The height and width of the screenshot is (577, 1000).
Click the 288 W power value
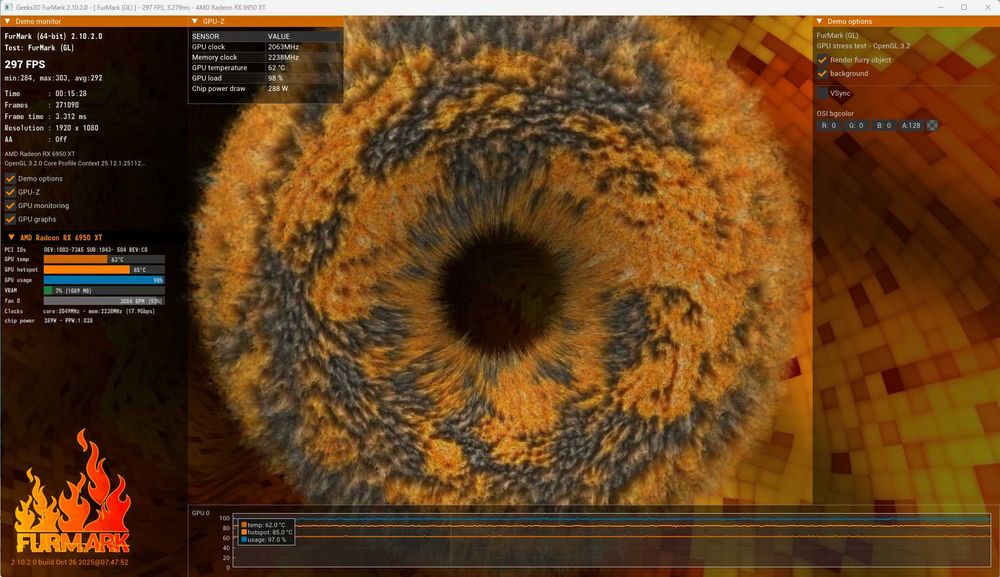pyautogui.click(x=278, y=89)
